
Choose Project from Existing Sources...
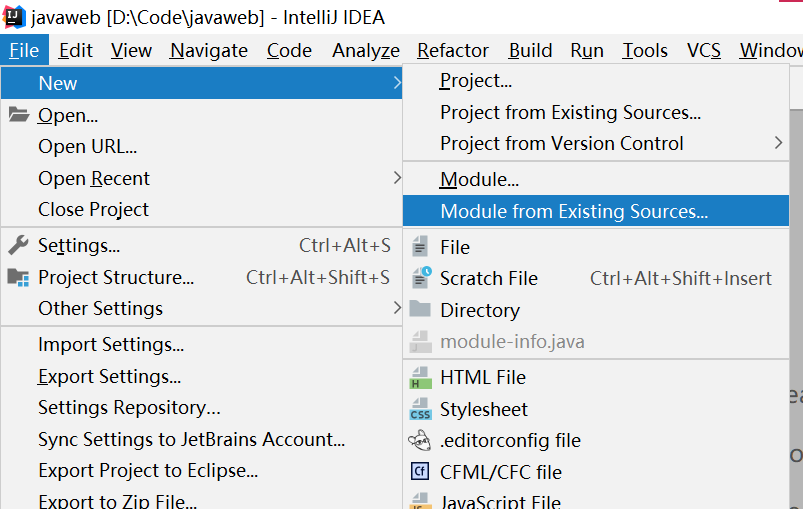(596, 112)
